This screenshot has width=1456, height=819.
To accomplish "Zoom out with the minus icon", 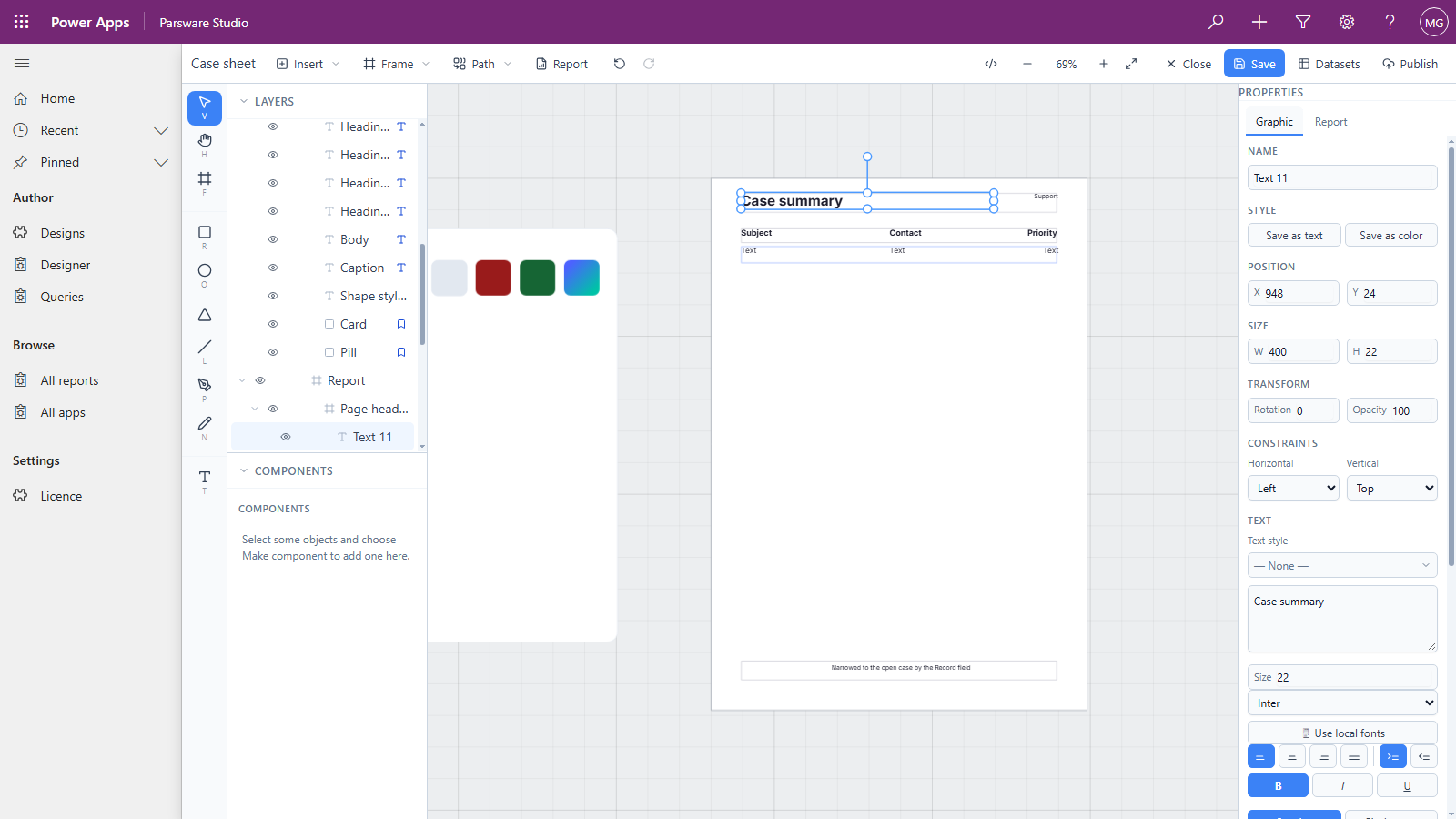I will pos(1027,64).
